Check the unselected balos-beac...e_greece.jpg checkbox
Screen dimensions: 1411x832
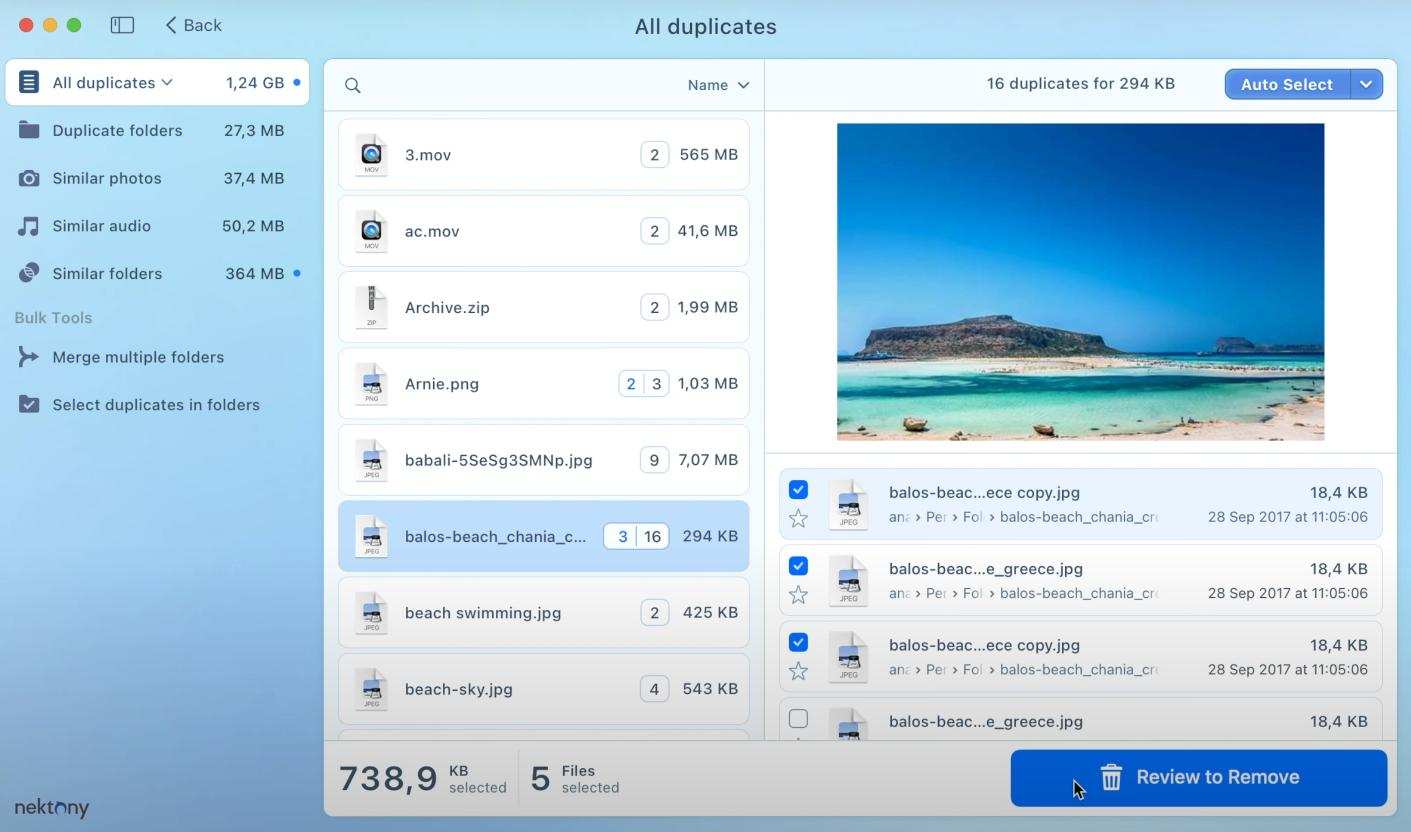(x=798, y=718)
